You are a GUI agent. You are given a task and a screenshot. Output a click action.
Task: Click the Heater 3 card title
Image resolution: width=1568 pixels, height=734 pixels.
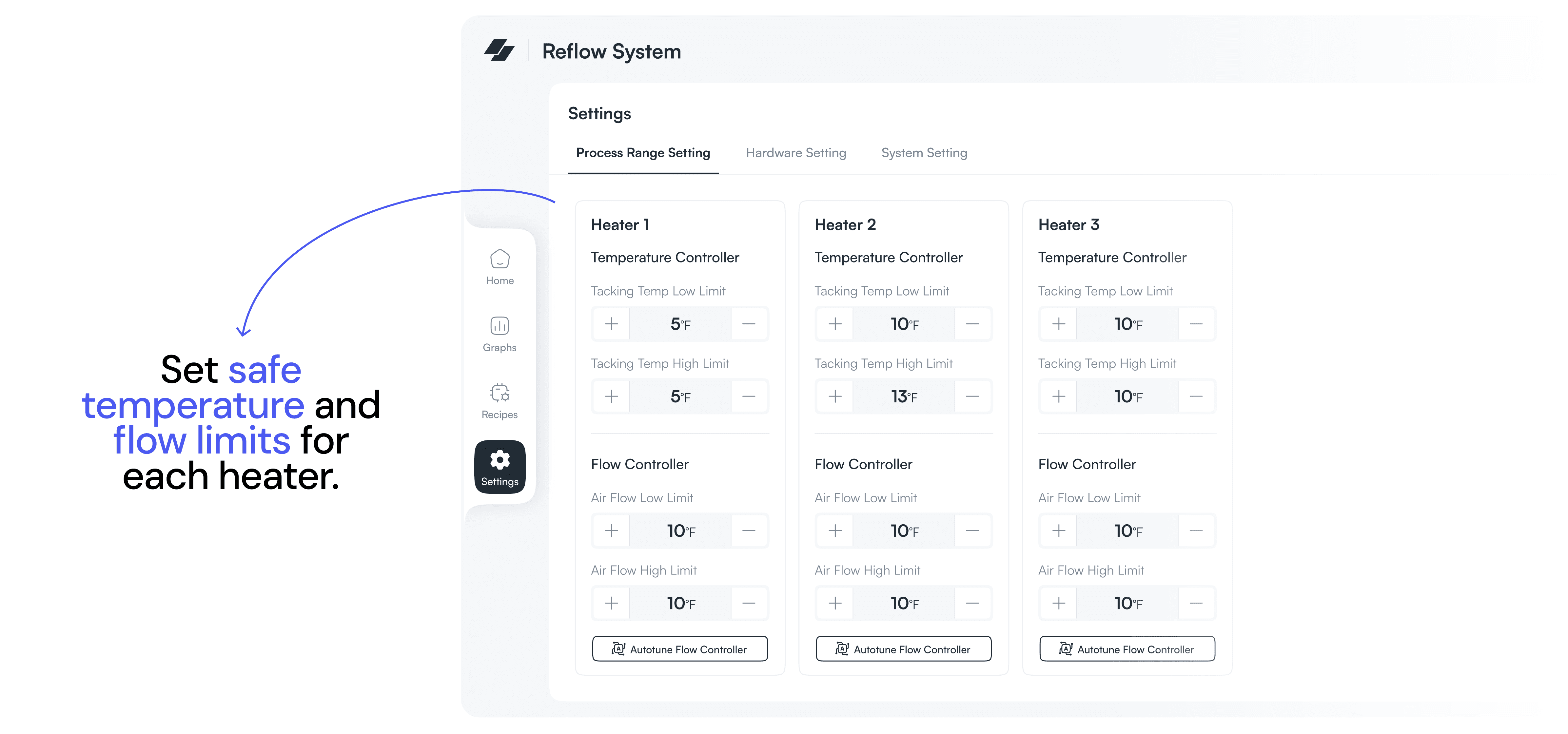(x=1069, y=224)
